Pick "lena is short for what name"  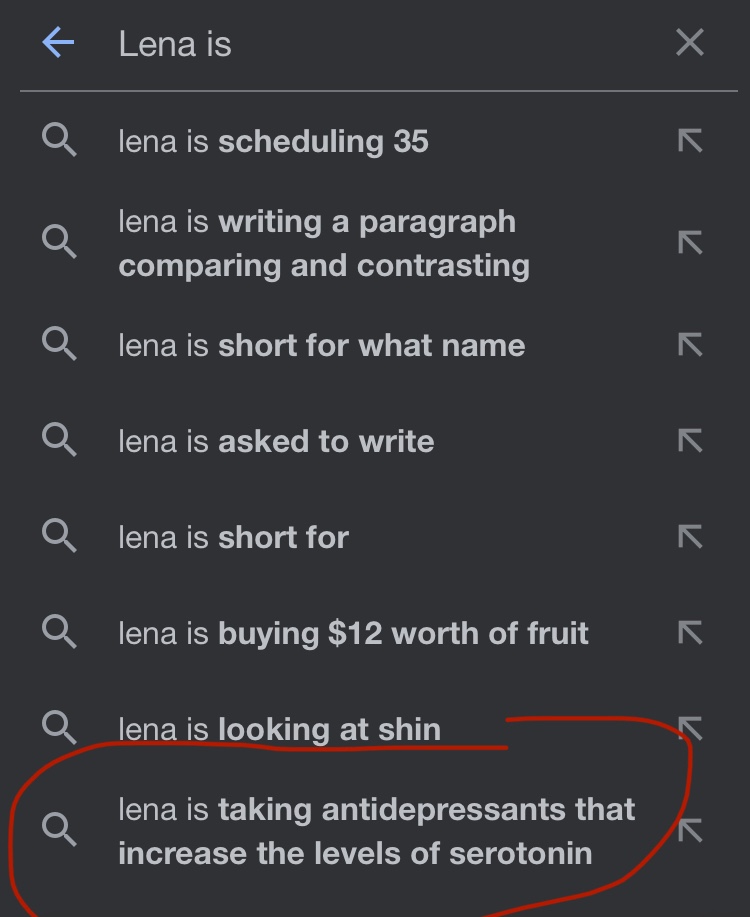click(321, 345)
